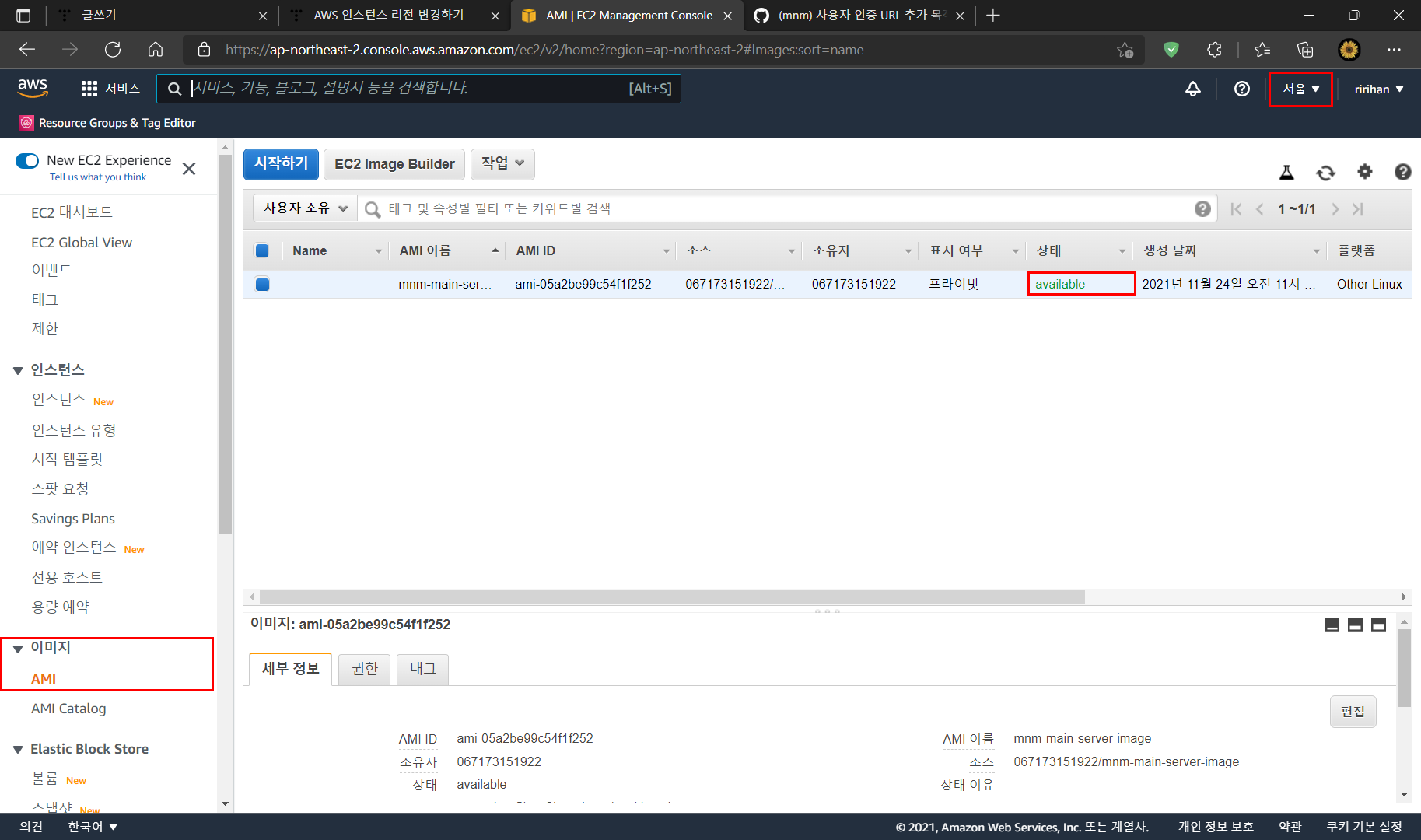Add page to favorites star
This screenshot has height=840, width=1421.
coord(1125,50)
